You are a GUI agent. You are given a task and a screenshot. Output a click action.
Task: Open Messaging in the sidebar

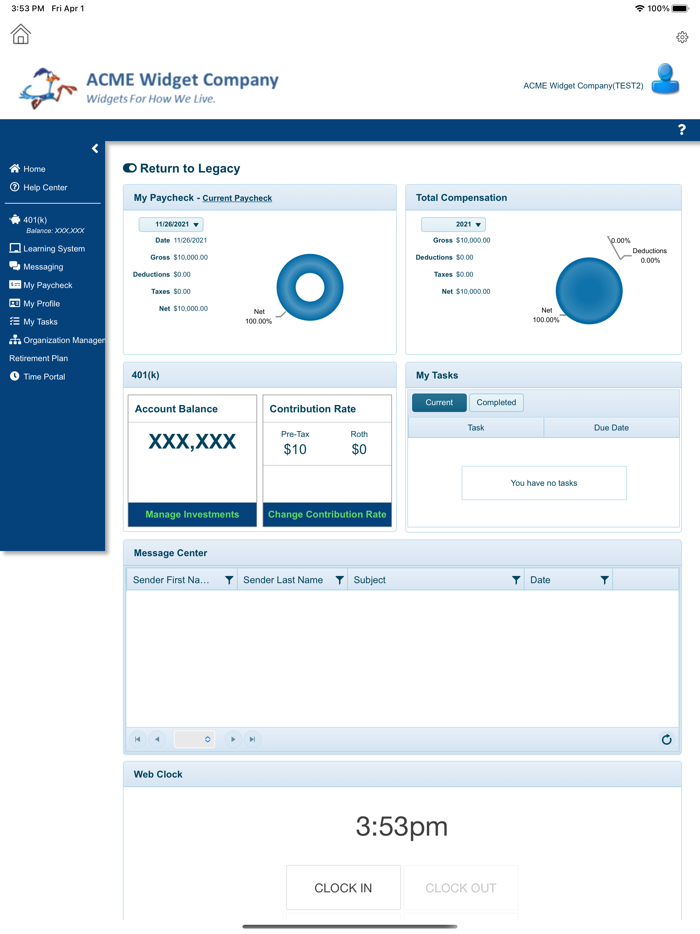[x=36, y=266]
